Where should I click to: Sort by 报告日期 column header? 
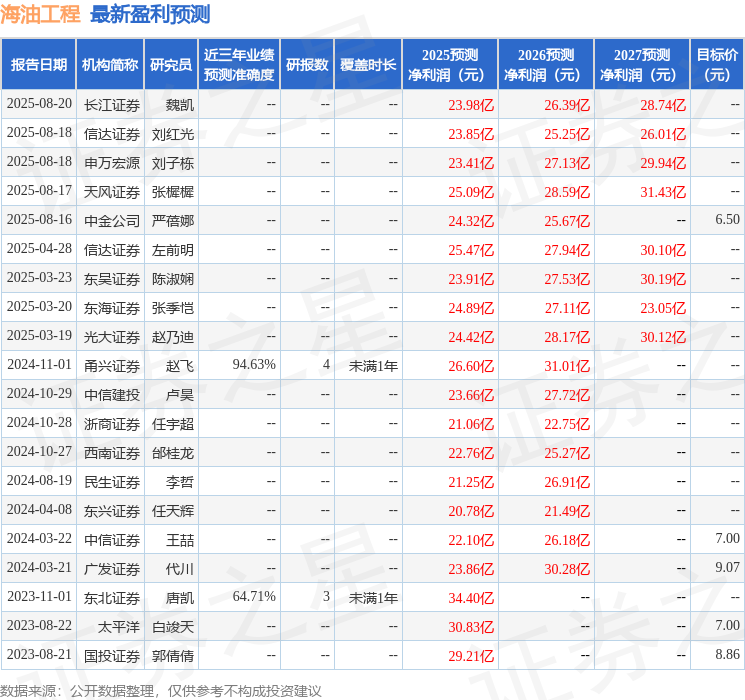point(39,65)
